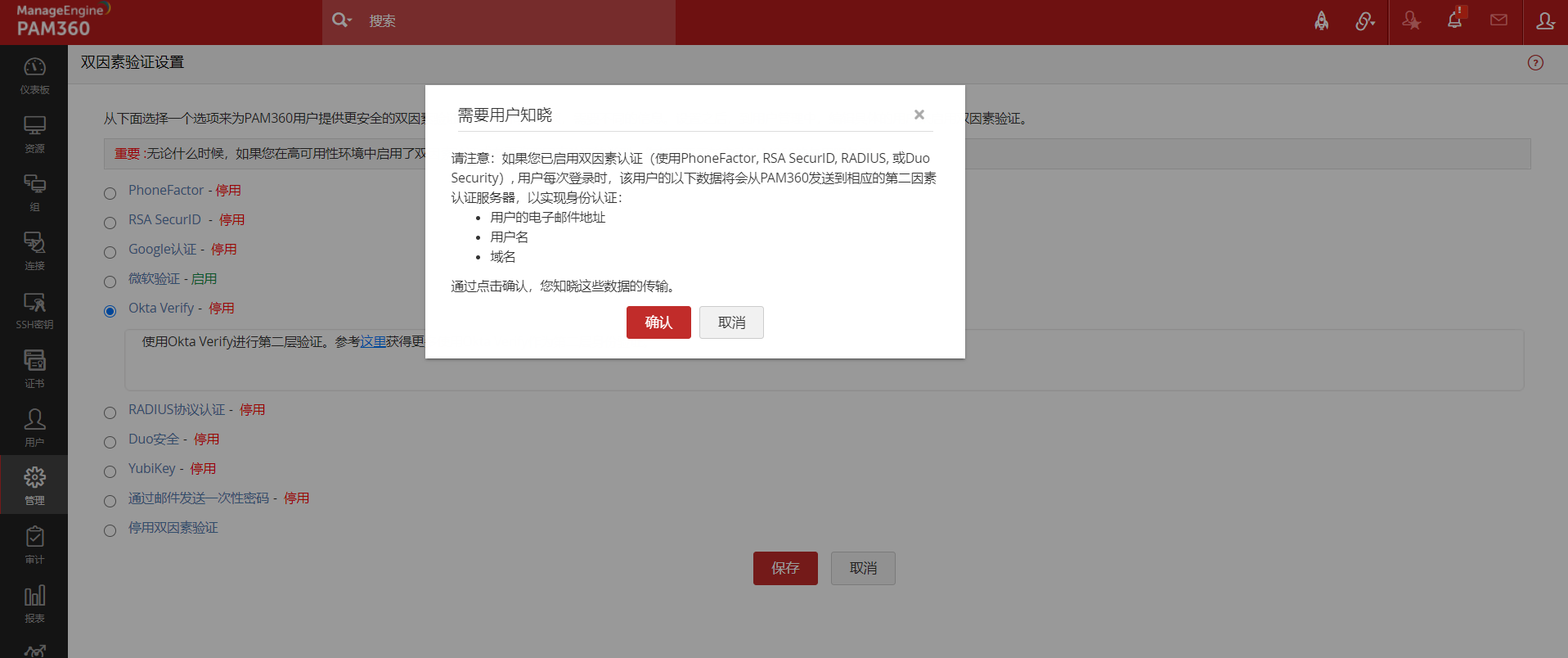This screenshot has width=1568, height=658.
Task: Open the Users (用户) sidebar icon
Action: tap(34, 428)
